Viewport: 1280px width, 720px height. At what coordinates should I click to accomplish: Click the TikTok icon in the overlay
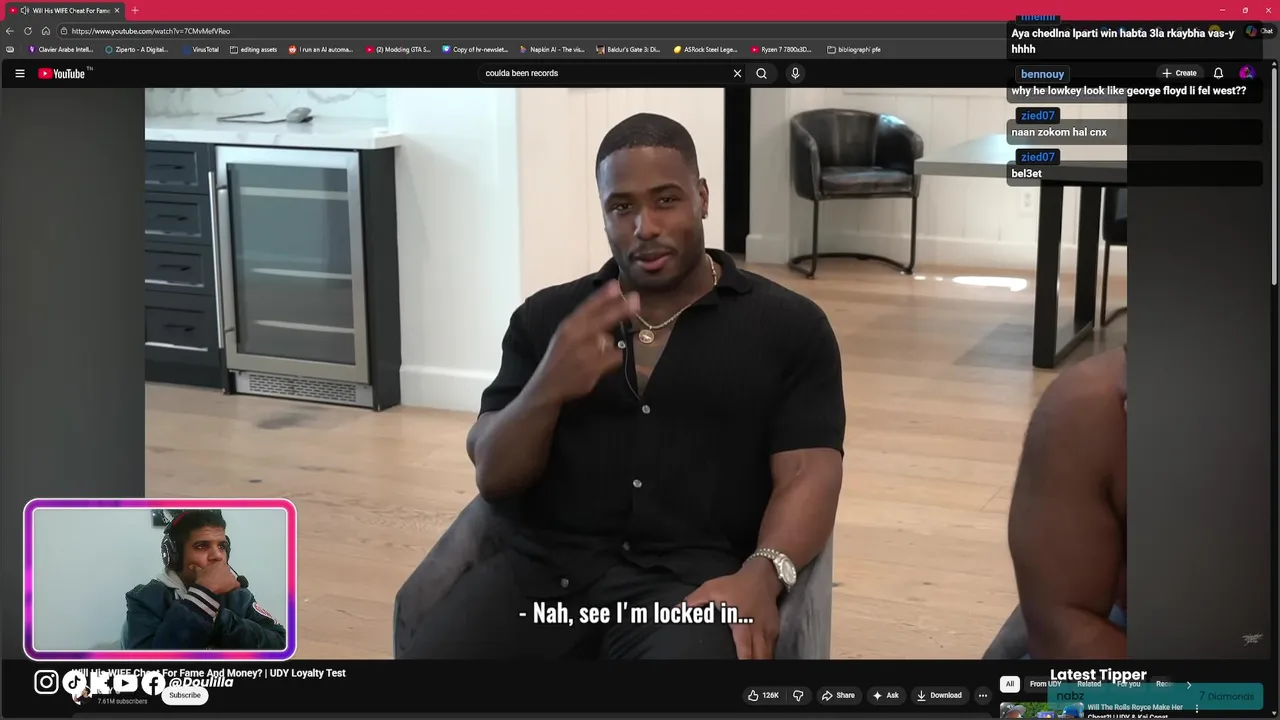pyautogui.click(x=74, y=682)
